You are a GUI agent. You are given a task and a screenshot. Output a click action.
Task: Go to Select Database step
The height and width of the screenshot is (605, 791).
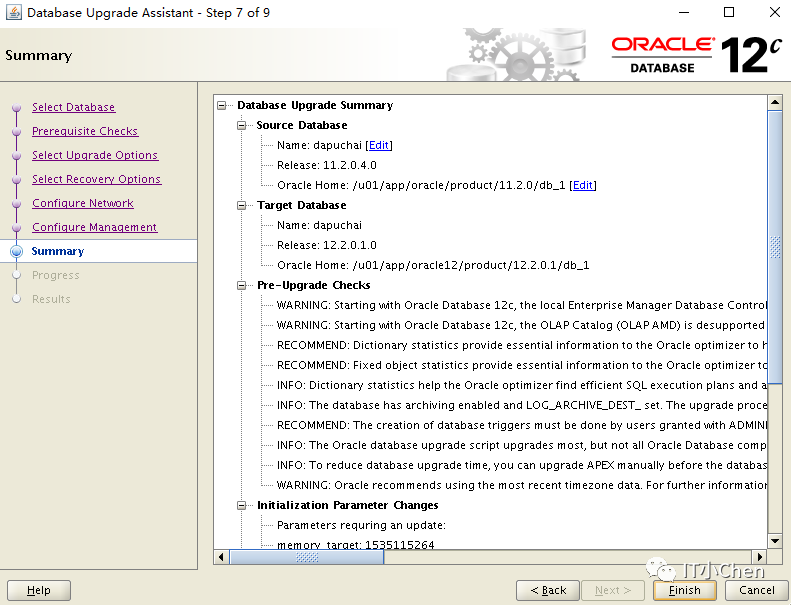click(x=74, y=107)
